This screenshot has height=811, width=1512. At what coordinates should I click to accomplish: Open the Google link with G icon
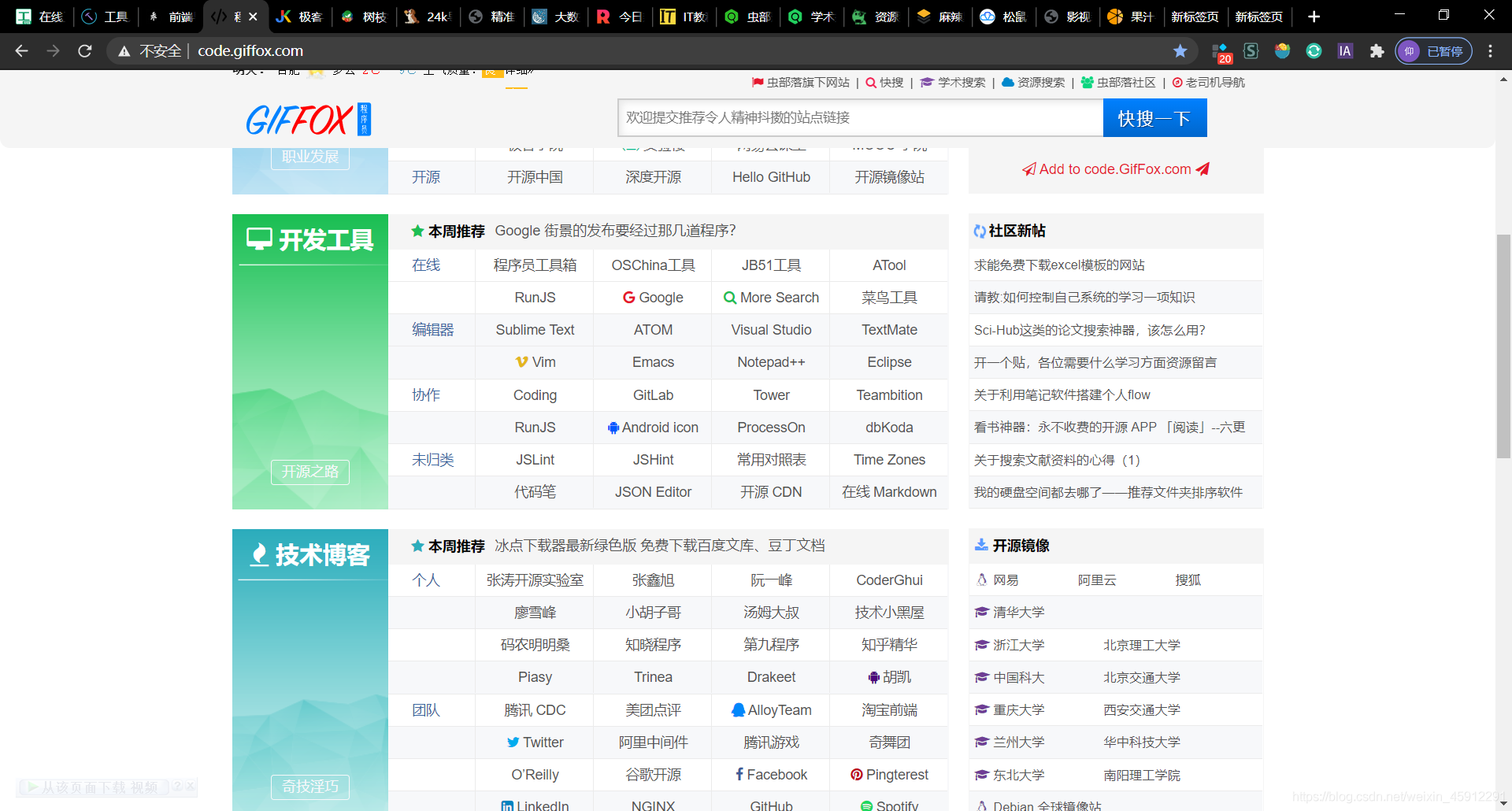pyautogui.click(x=653, y=298)
